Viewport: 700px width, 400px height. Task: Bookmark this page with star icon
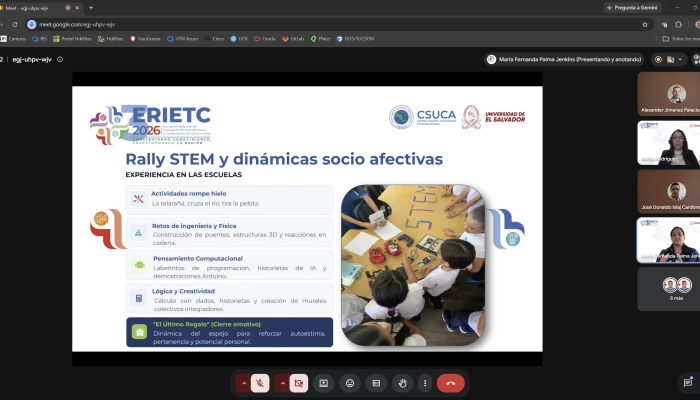[x=645, y=25]
